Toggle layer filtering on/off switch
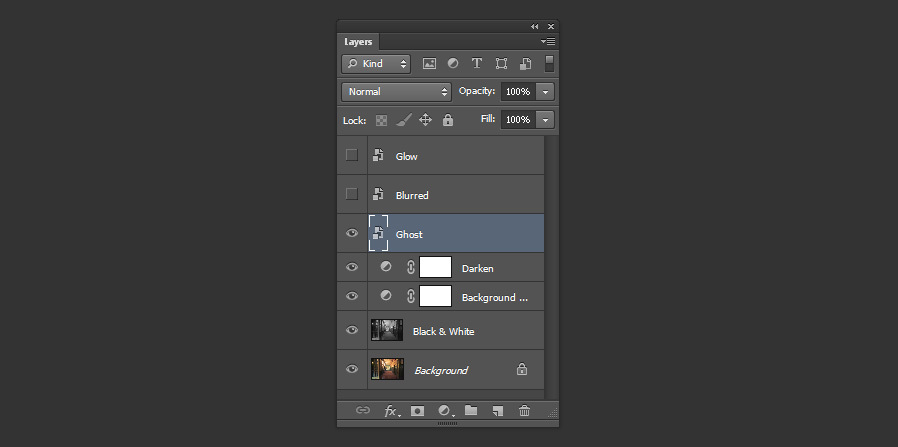 (x=549, y=64)
